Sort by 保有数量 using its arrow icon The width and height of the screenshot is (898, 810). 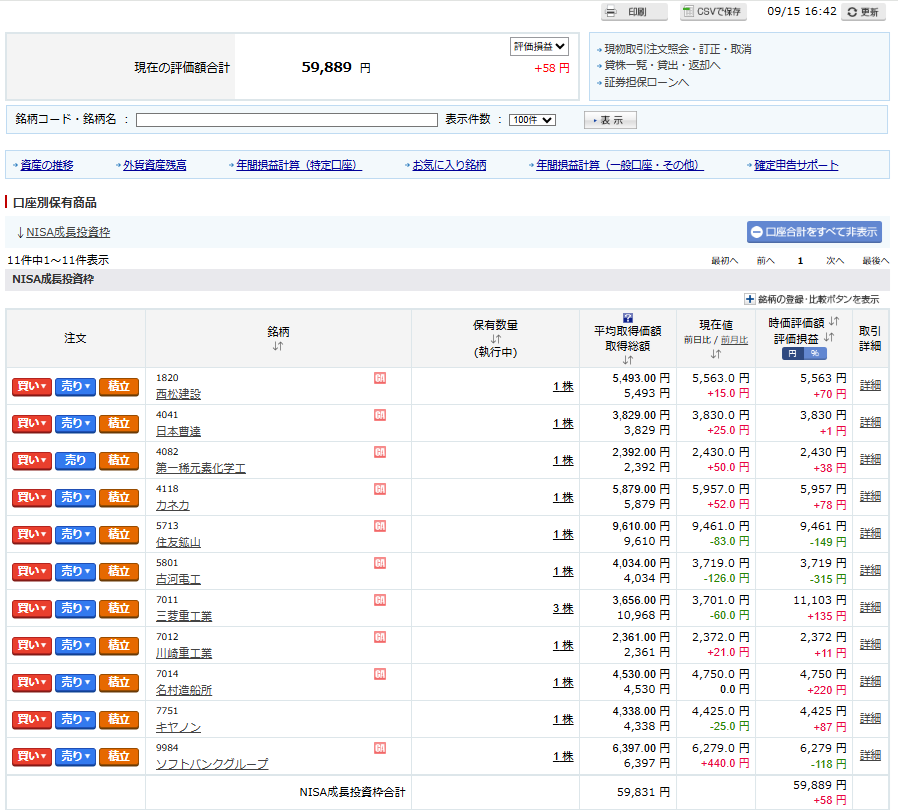[x=495, y=339]
